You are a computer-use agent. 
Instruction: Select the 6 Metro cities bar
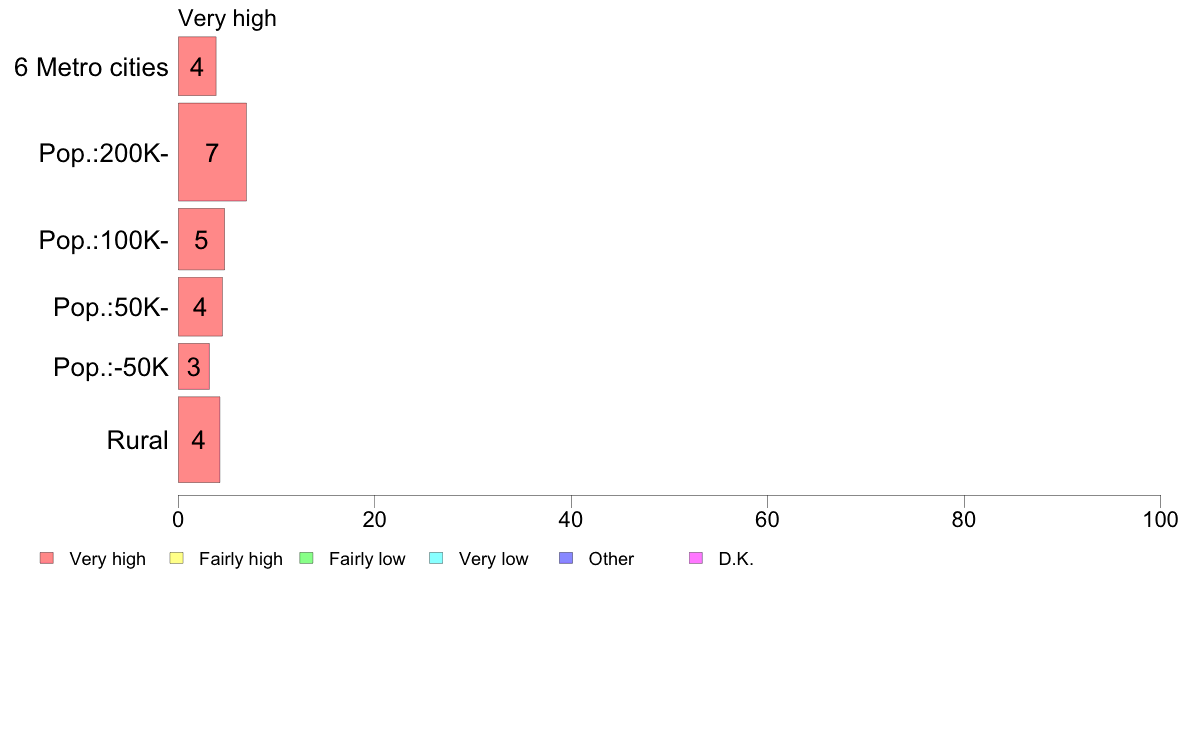(197, 67)
